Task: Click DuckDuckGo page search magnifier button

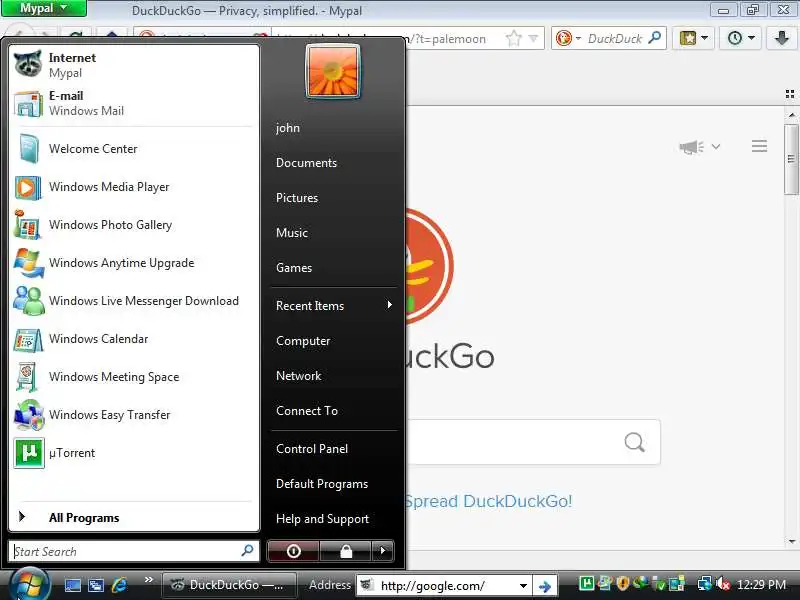Action: [634, 442]
